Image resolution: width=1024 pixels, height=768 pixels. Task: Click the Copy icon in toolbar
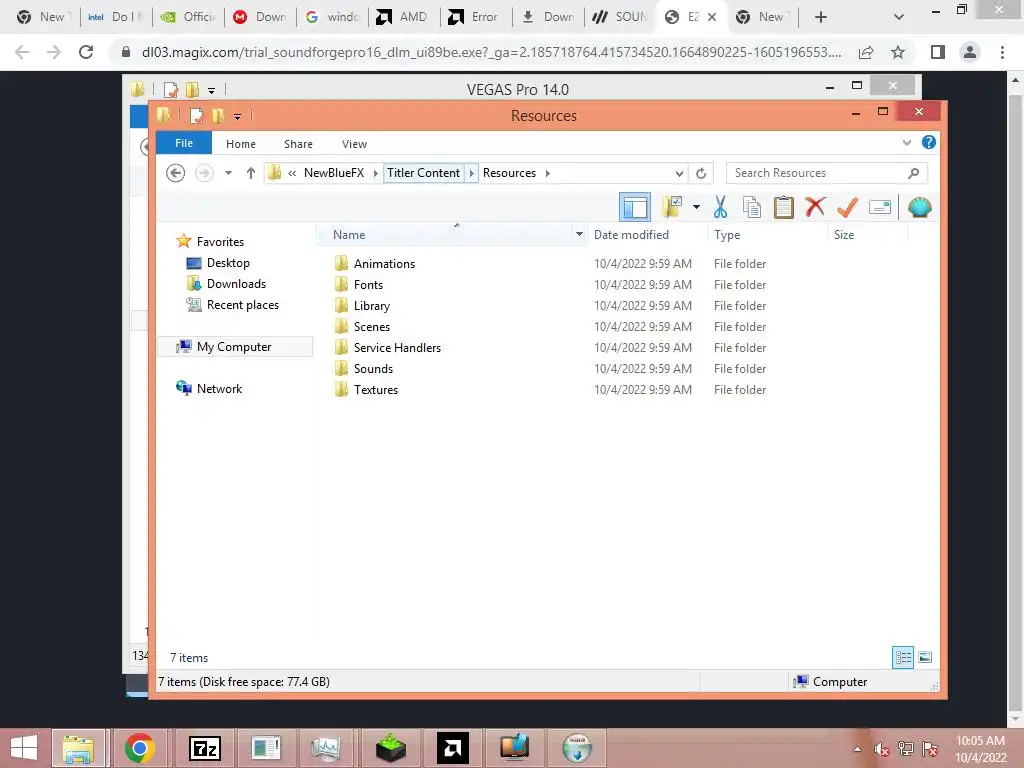[752, 208]
